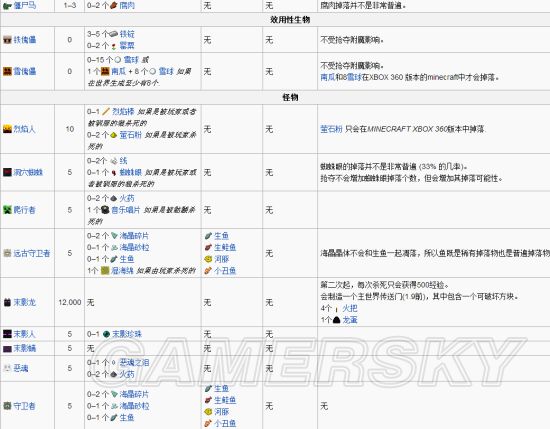Click the Creeper face icon
The image size is (550, 429).
pyautogui.click(x=7, y=210)
